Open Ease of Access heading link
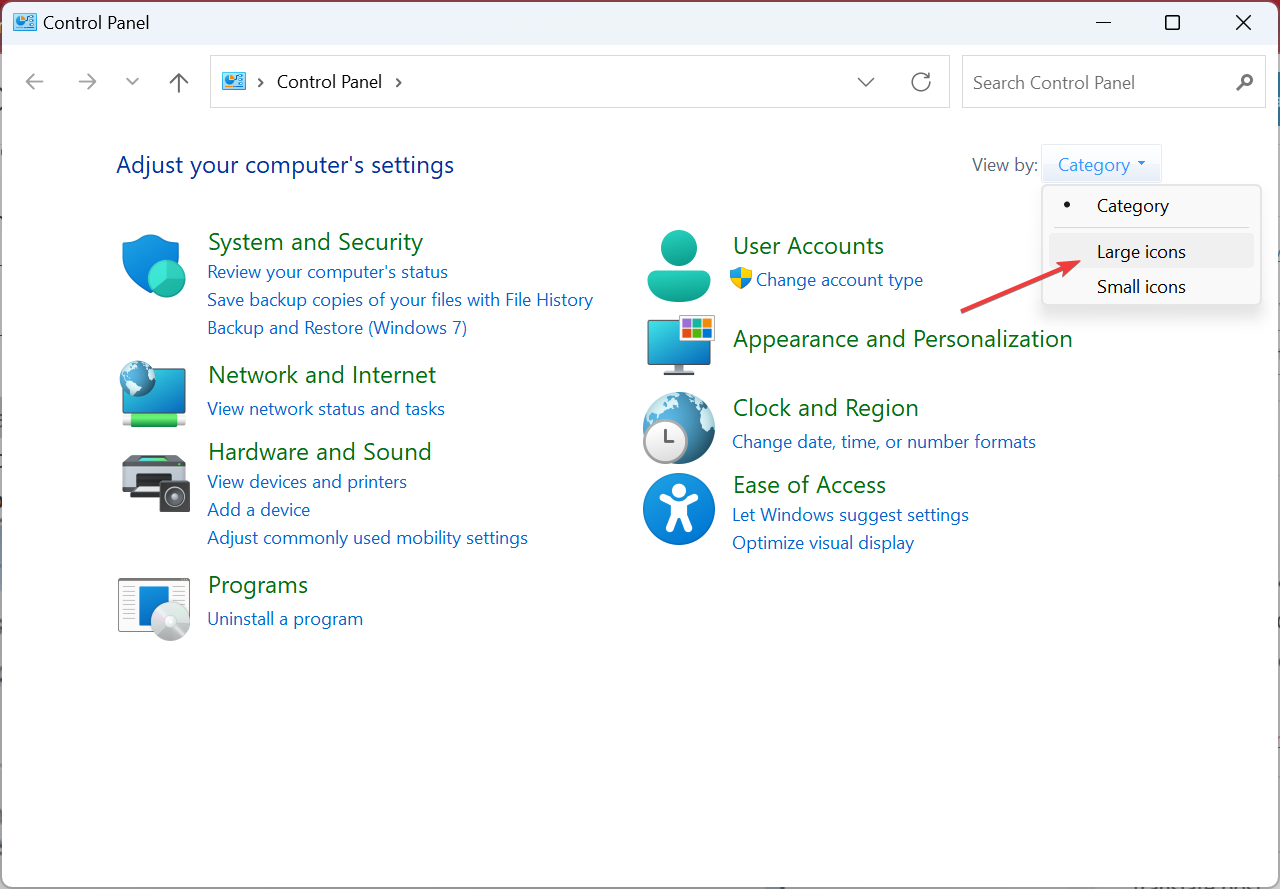1280x889 pixels. click(809, 485)
